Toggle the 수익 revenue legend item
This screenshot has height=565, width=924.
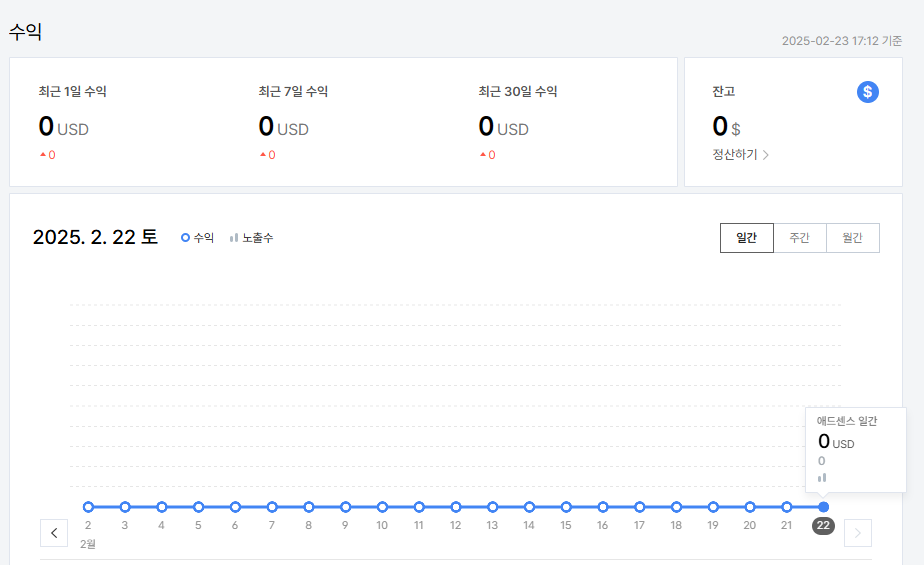197,238
